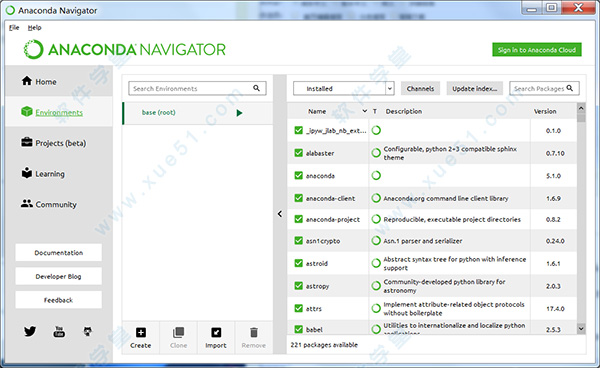Screen dimensions: 600x368
Task: Click version 0.7.10 of alabaster
Action: 555,153
